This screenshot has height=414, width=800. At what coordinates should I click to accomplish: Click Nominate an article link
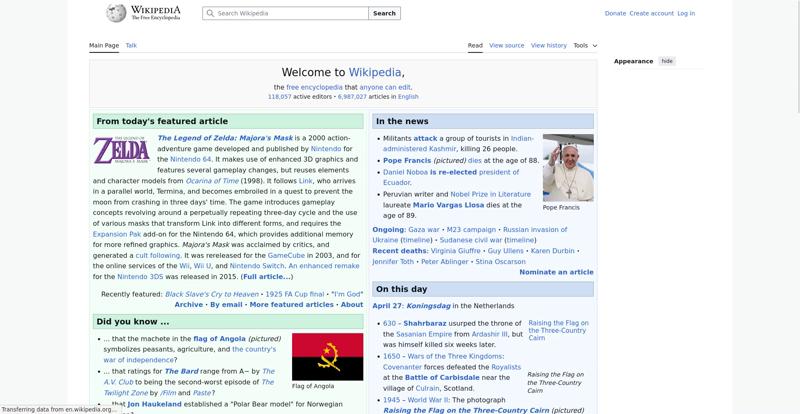coord(556,272)
